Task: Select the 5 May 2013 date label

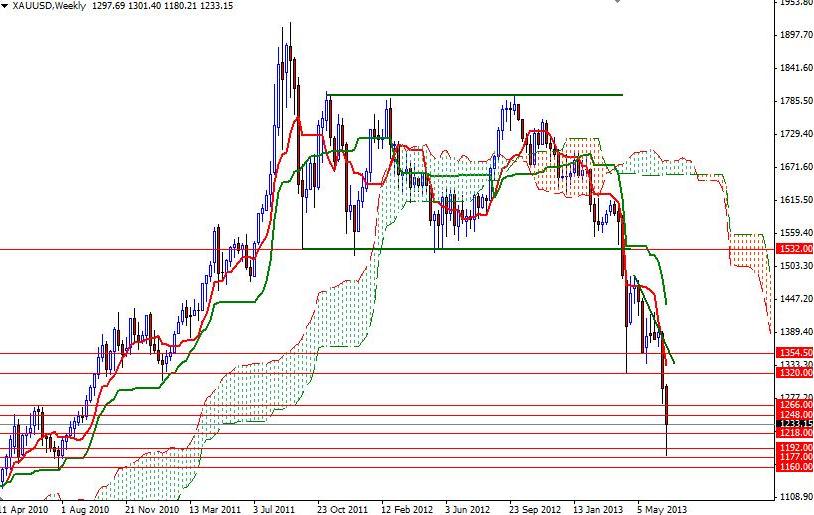Action: (661, 509)
